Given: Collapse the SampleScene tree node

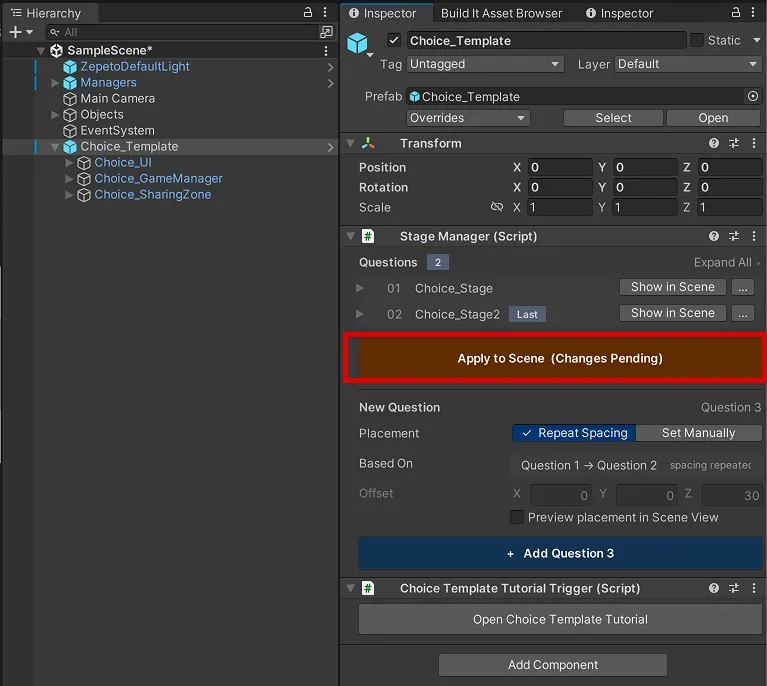Looking at the screenshot, I should (x=41, y=50).
